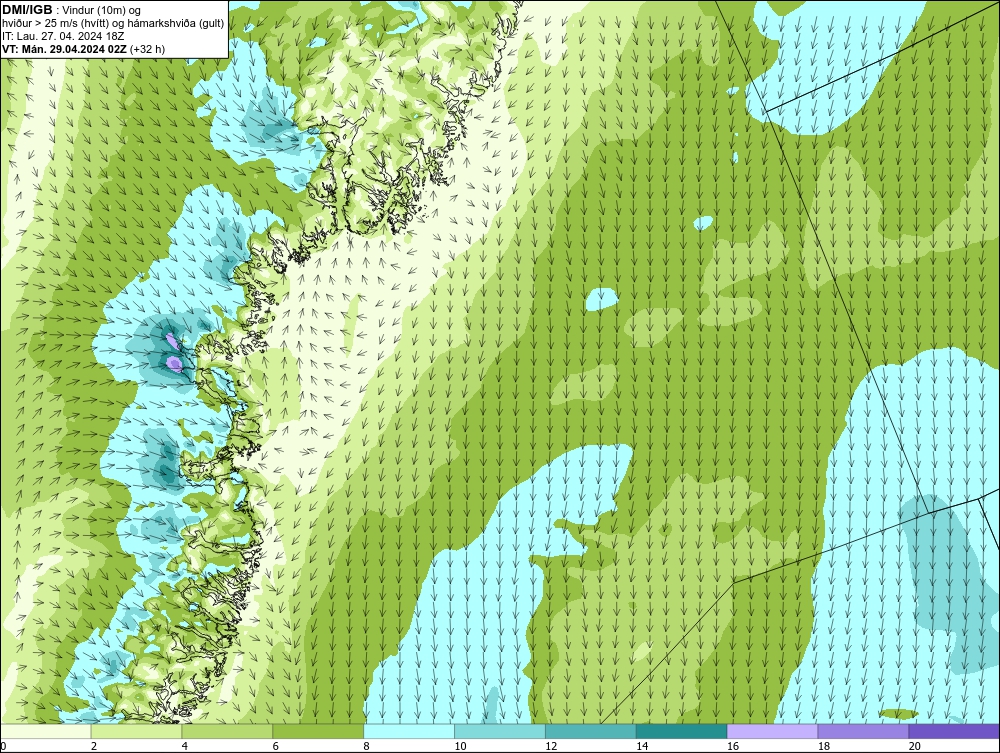Click the legend label '8'
1000x753 pixels.
(x=367, y=746)
